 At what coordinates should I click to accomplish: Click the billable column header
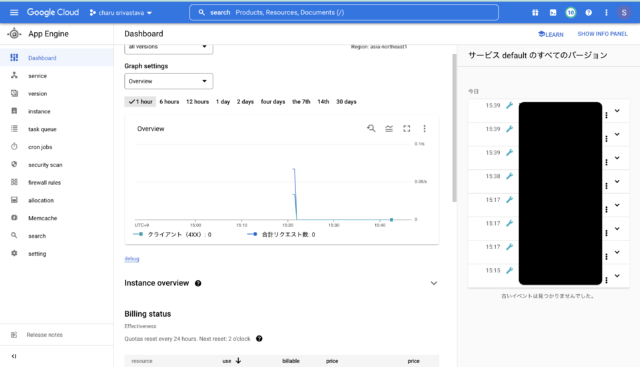tap(291, 361)
